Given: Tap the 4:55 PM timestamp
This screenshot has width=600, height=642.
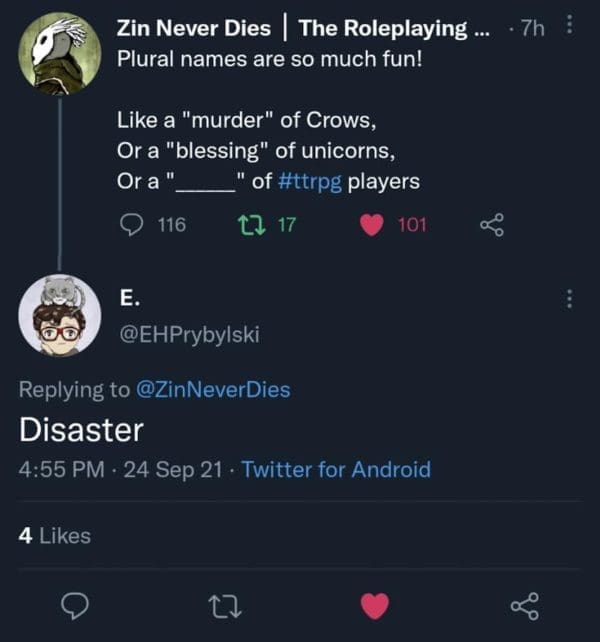Looking at the screenshot, I should click(62, 469).
